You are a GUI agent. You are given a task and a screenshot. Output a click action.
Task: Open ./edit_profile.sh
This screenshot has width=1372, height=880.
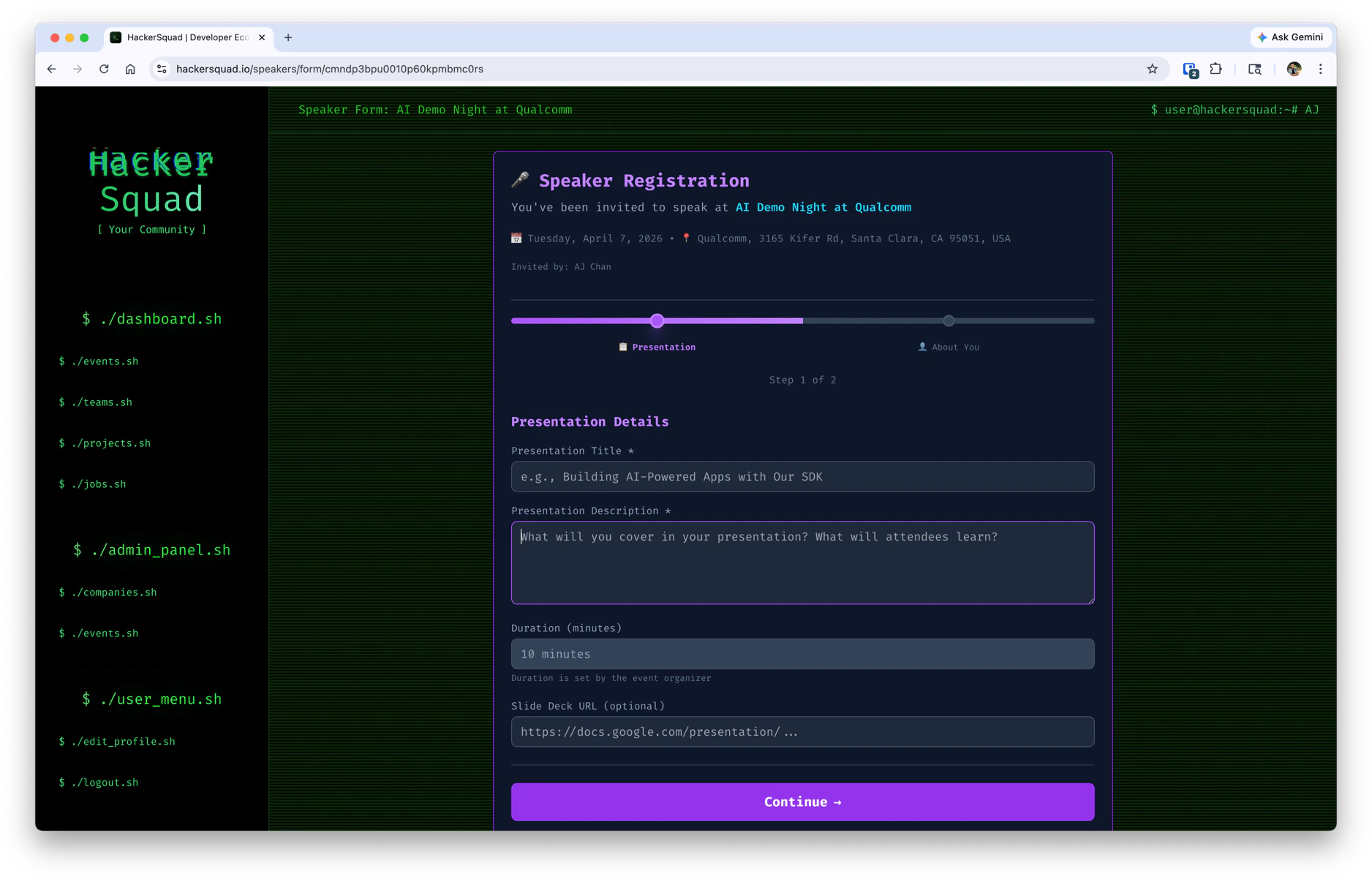pyautogui.click(x=117, y=742)
